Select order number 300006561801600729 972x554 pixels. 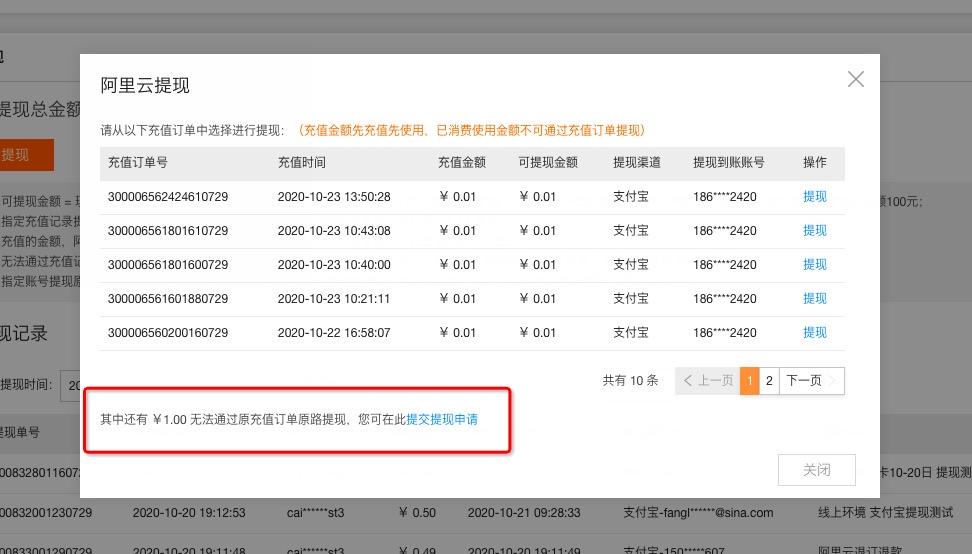click(x=168, y=265)
